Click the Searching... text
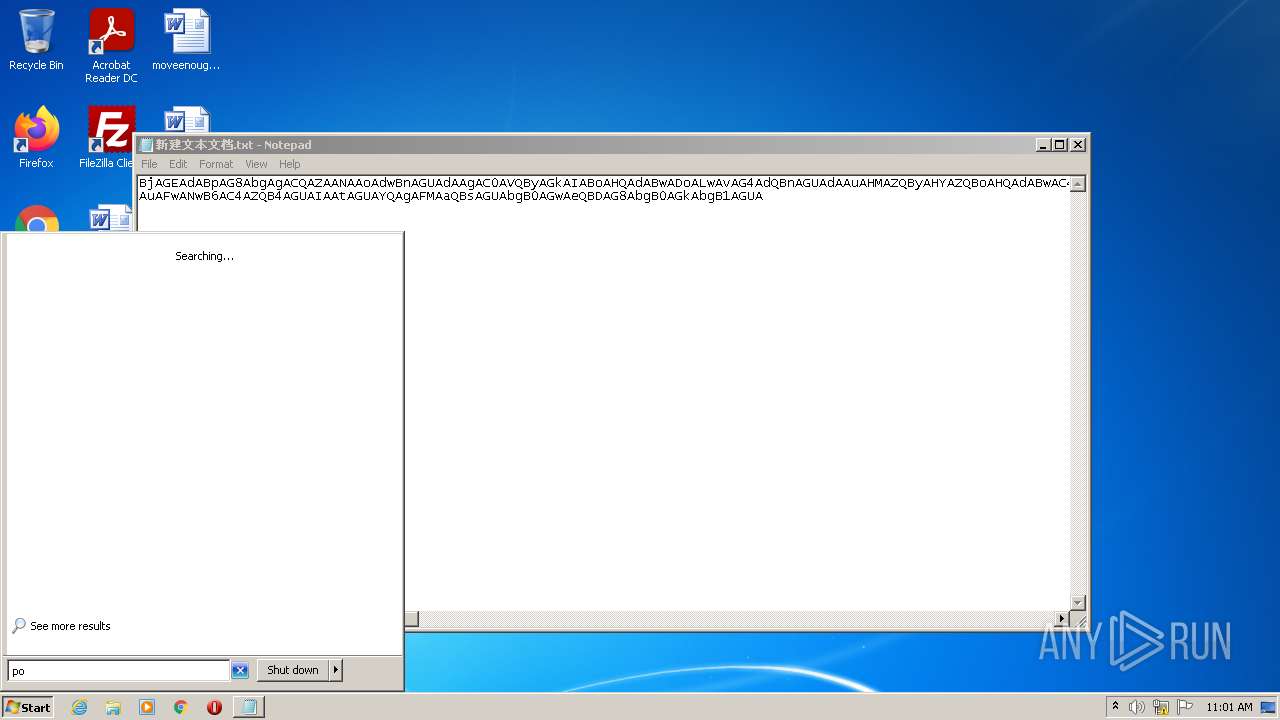 (x=204, y=256)
